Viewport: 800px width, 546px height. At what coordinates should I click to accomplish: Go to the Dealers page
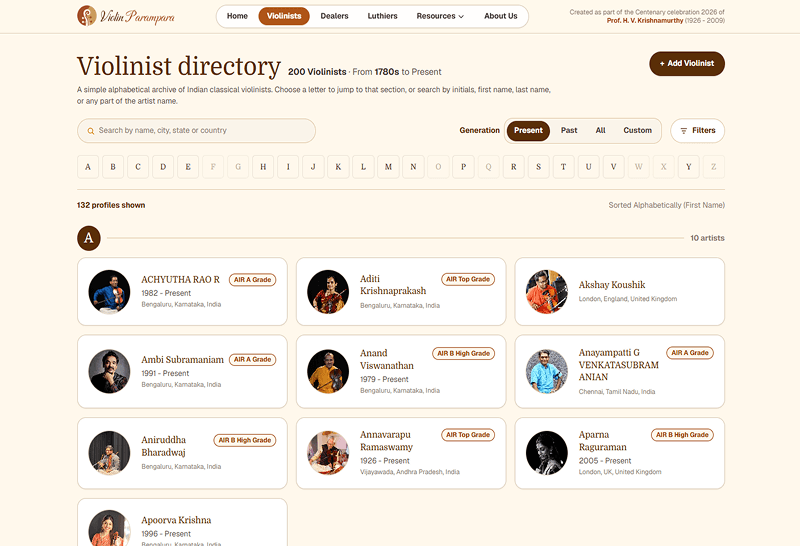[334, 16]
